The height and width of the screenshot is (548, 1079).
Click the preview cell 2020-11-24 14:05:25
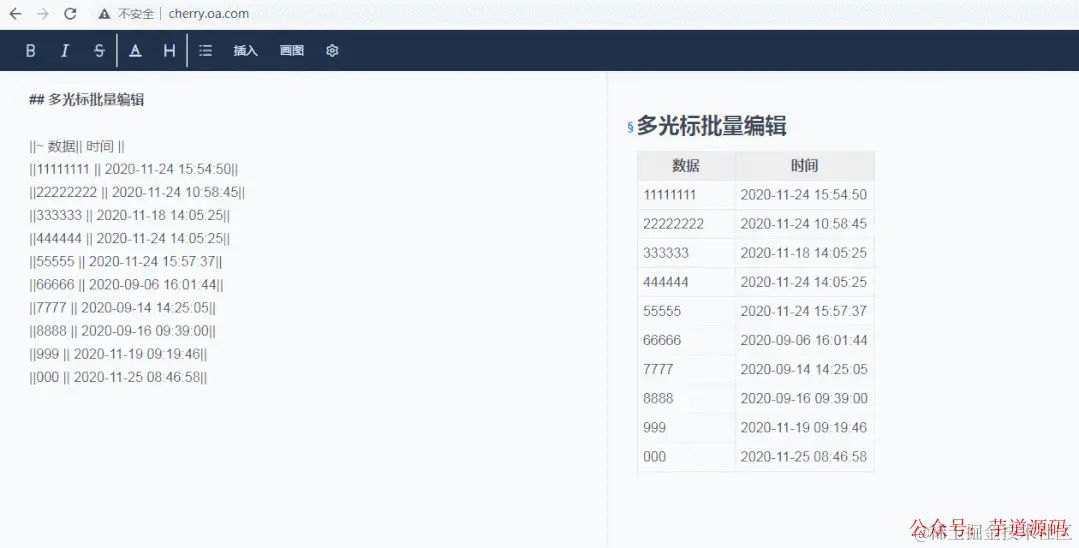pyautogui.click(x=804, y=282)
